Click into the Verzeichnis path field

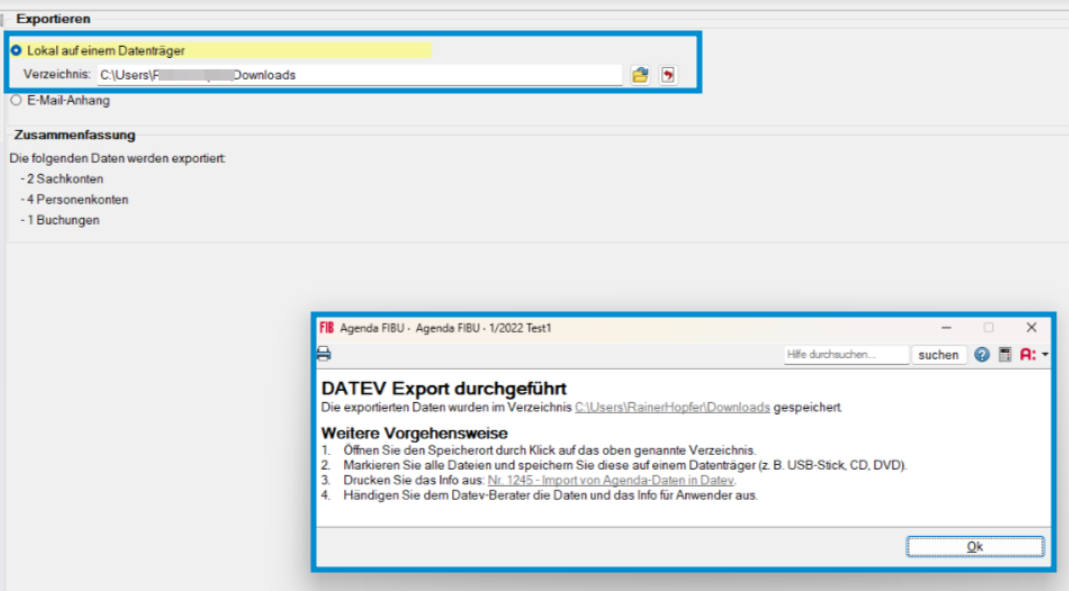click(358, 75)
